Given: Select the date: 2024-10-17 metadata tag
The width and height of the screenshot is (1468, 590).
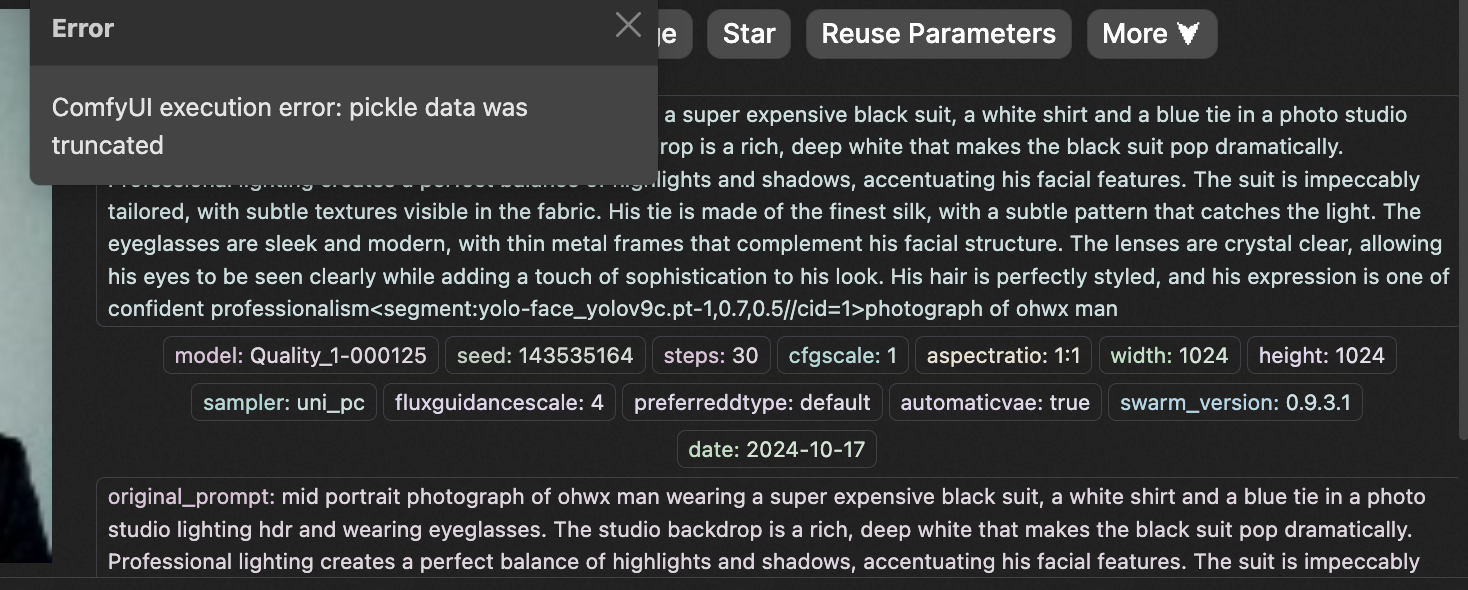Looking at the screenshot, I should (x=776, y=449).
